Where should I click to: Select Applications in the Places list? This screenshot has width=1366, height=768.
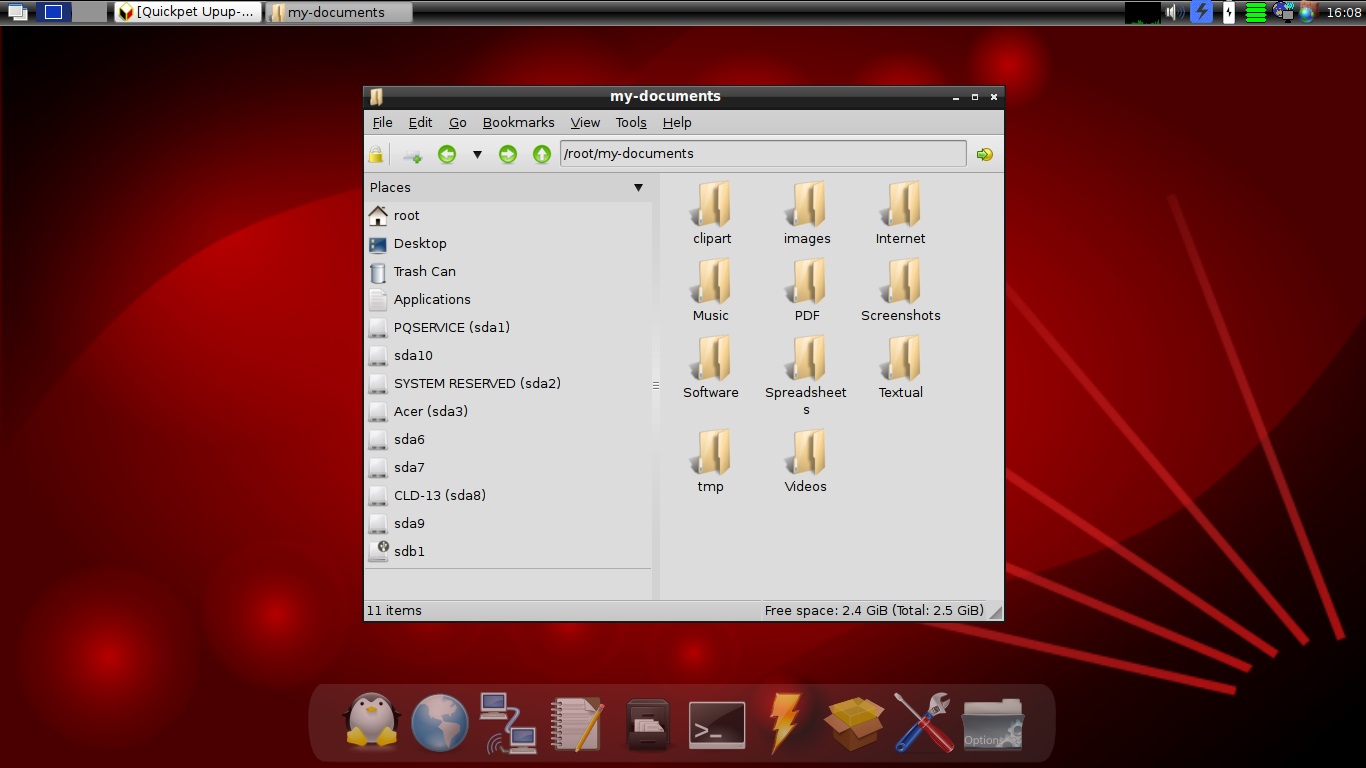coord(508,299)
